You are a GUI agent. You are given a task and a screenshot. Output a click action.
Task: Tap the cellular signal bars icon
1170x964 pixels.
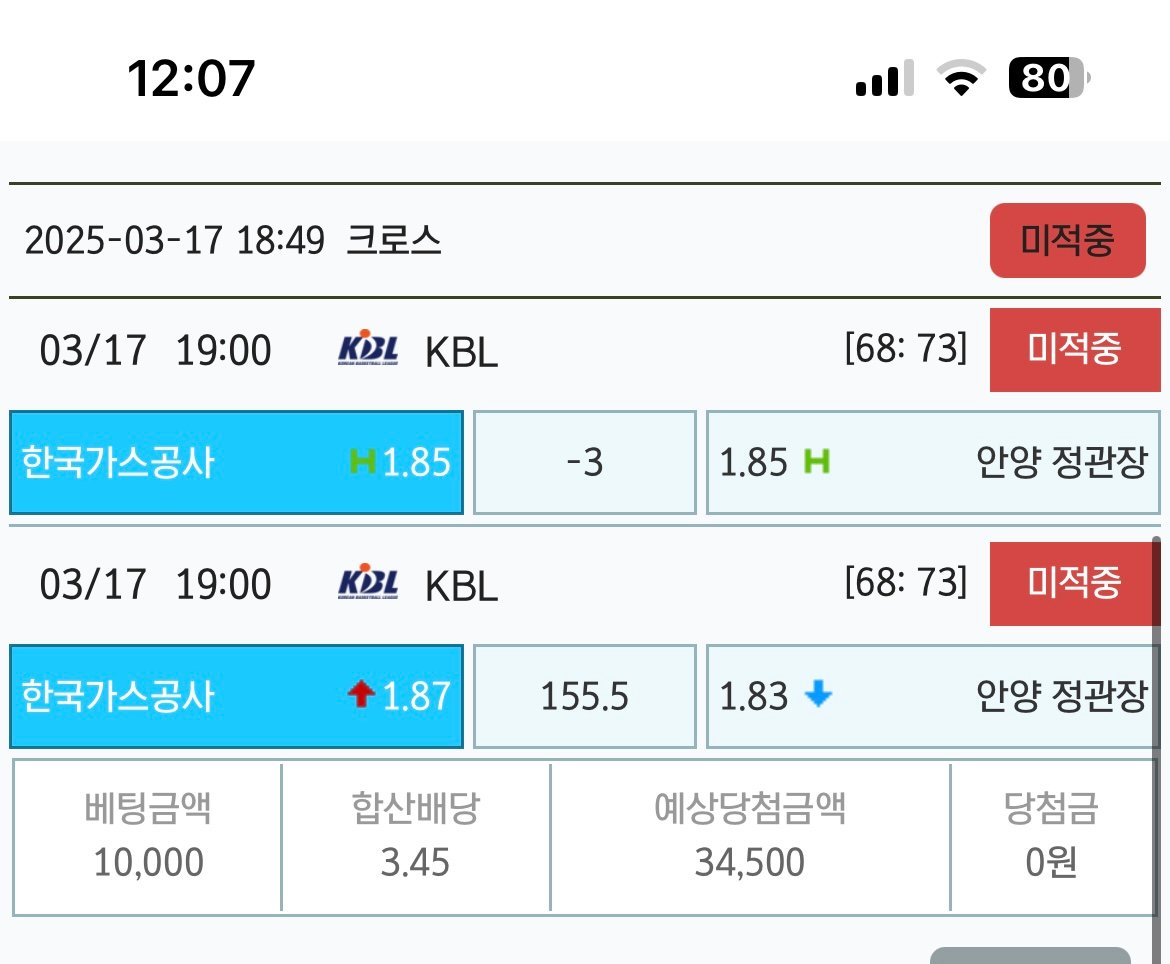point(884,78)
